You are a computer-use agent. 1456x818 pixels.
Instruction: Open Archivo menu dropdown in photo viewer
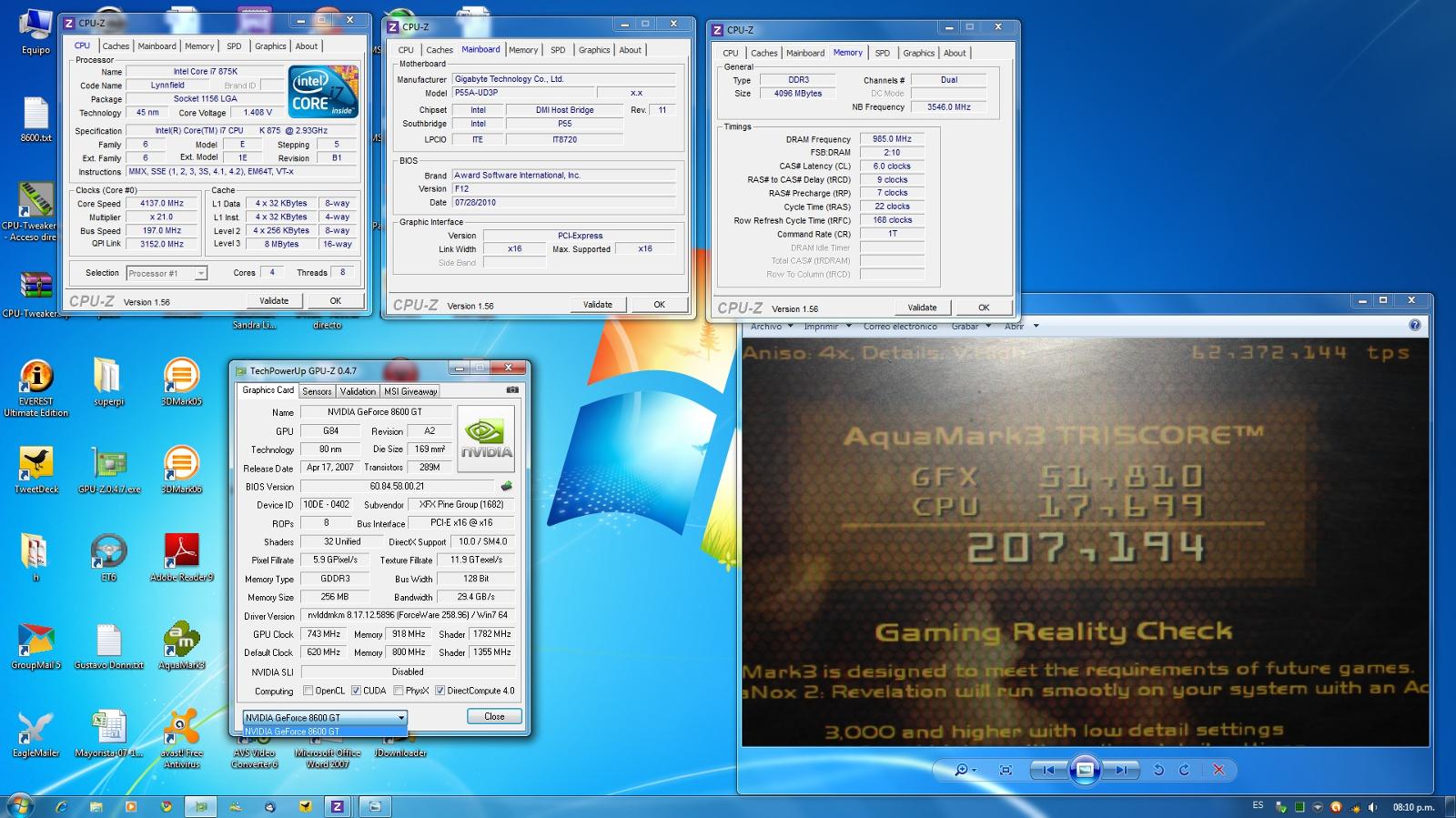click(x=772, y=326)
